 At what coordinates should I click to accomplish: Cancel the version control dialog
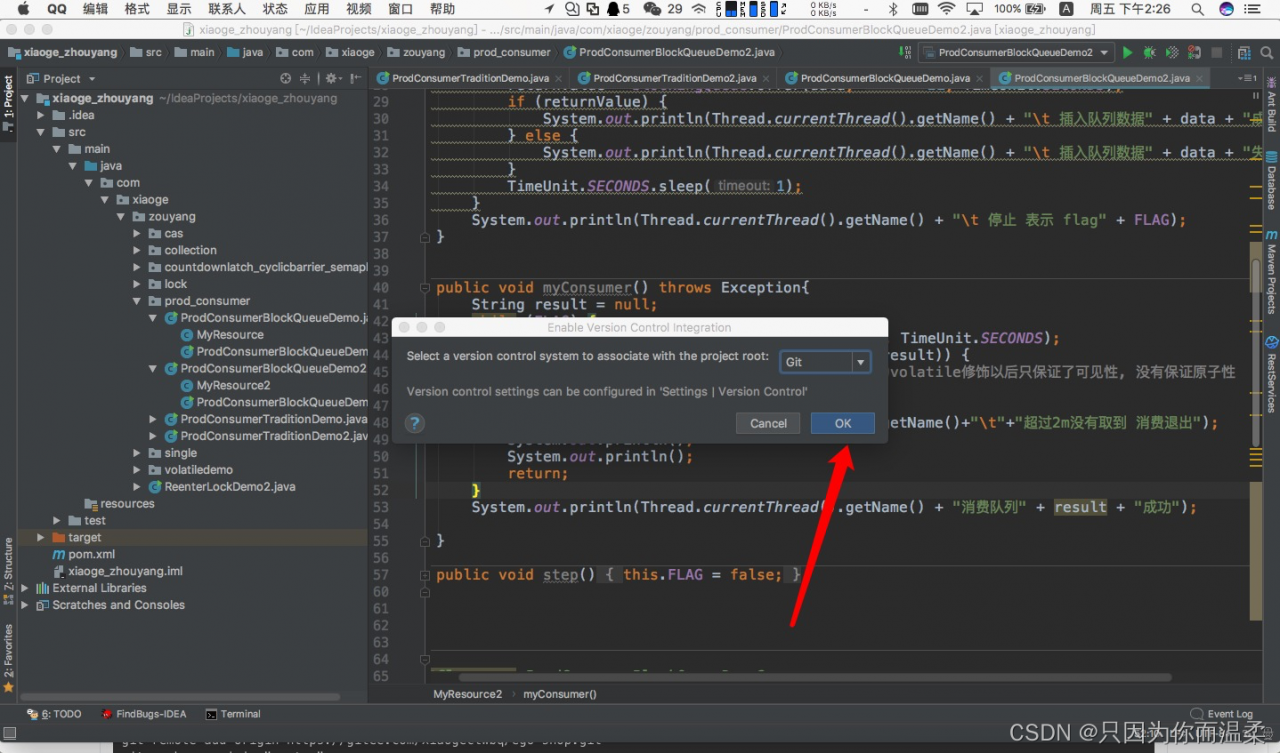pyautogui.click(x=768, y=423)
